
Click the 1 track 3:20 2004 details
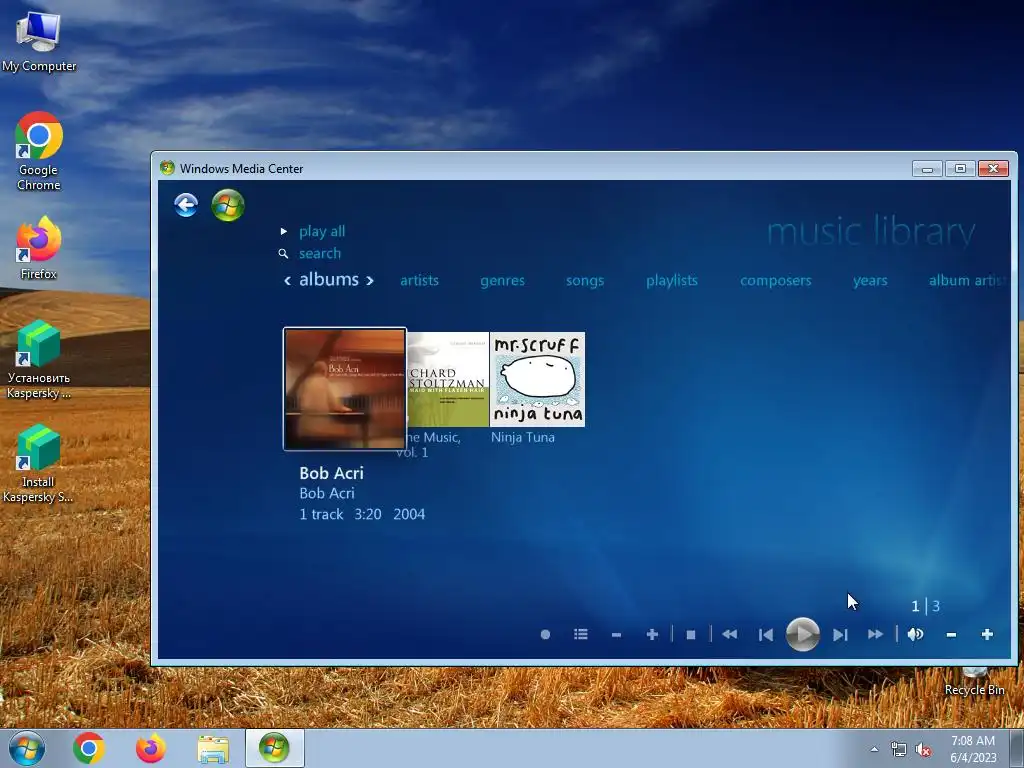(362, 514)
